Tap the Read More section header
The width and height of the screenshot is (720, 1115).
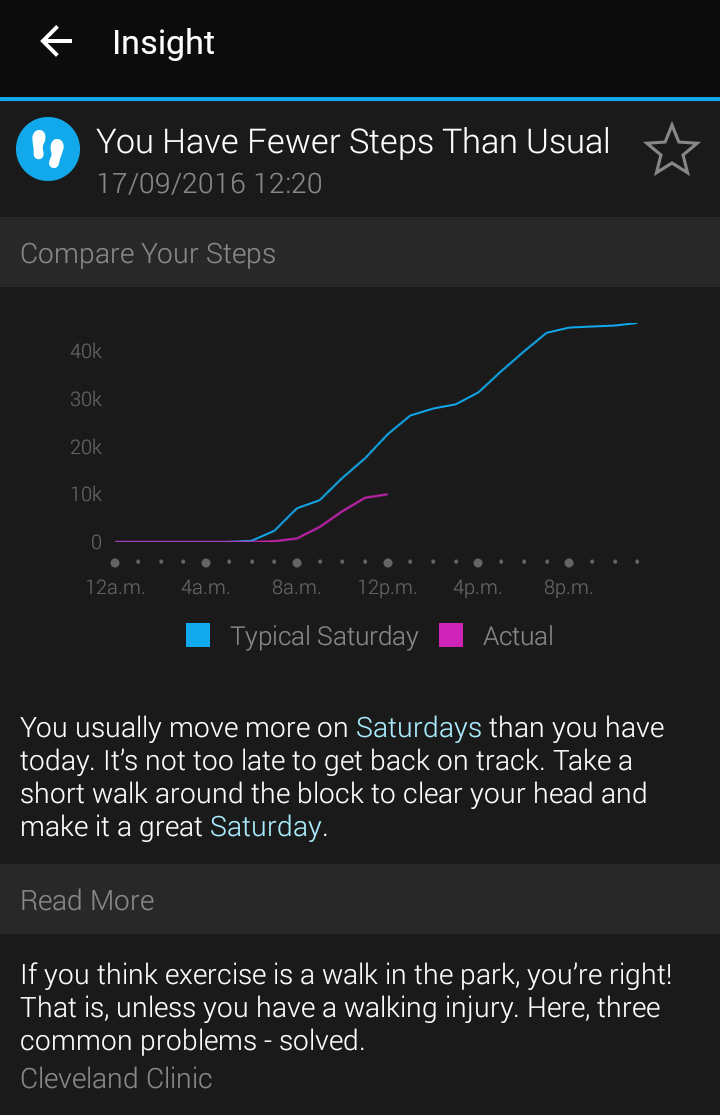88,900
